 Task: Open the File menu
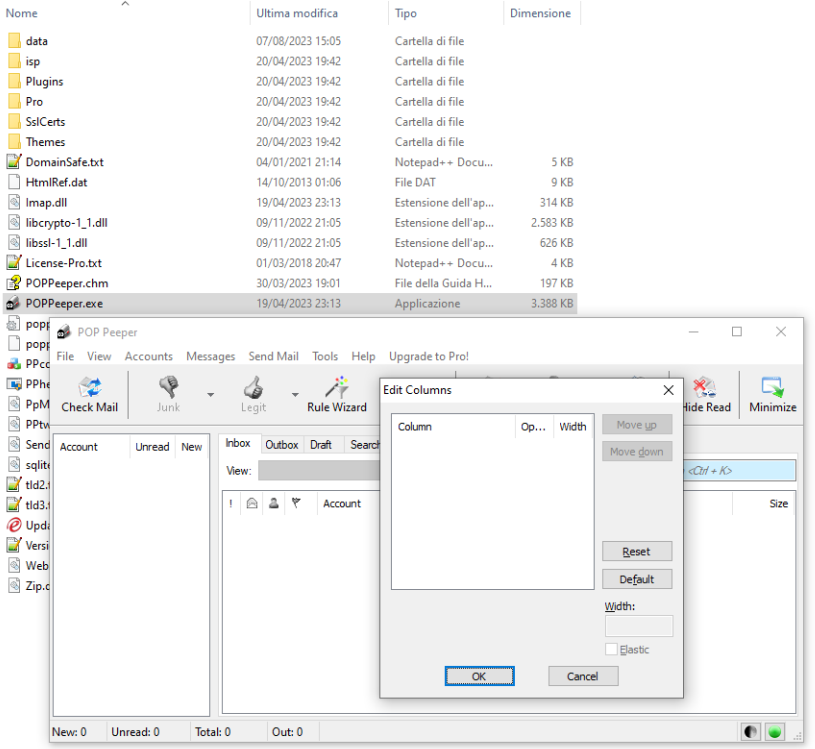(x=65, y=356)
